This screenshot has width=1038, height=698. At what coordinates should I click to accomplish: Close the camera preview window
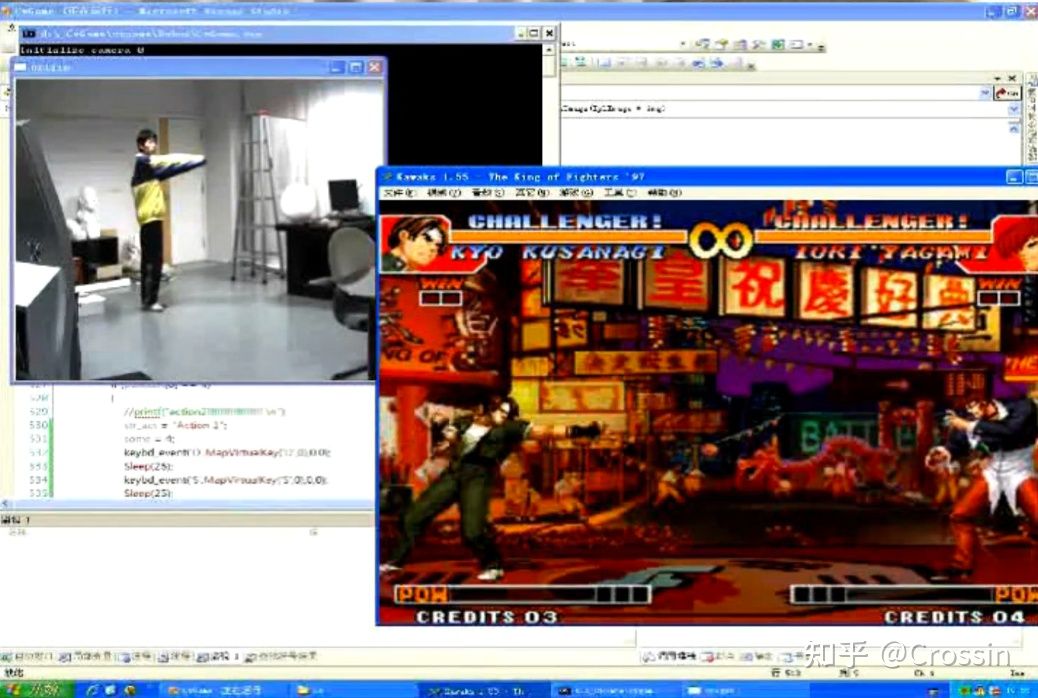(374, 67)
